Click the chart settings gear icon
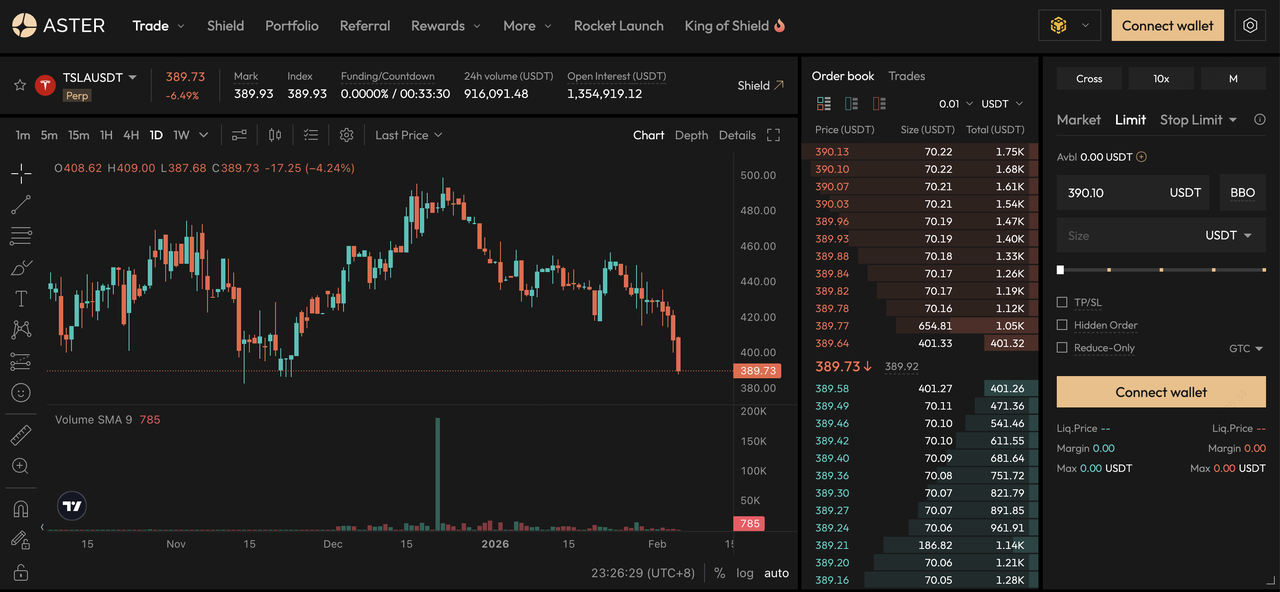 346,135
